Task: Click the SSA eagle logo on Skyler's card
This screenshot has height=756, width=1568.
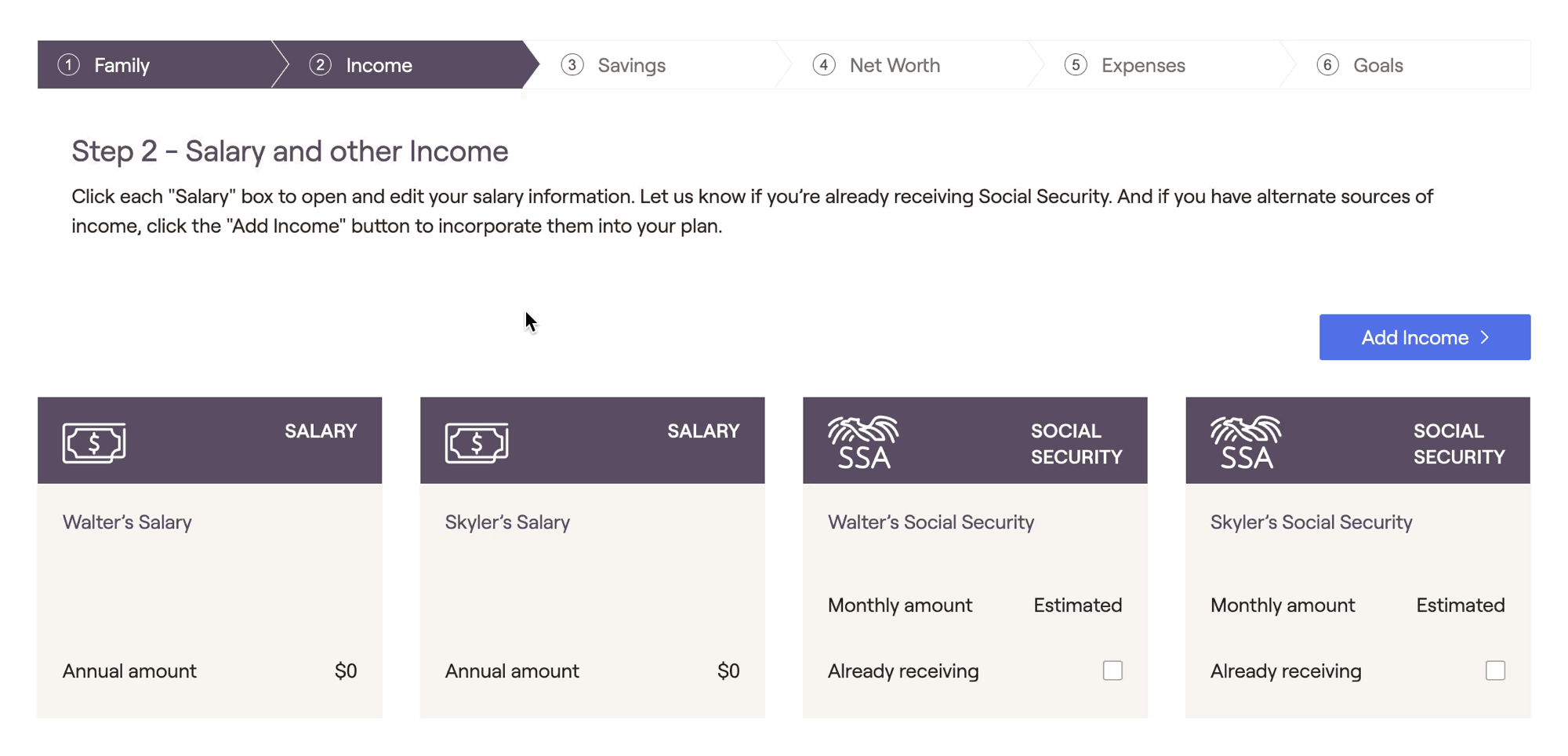Action: [1246, 442]
